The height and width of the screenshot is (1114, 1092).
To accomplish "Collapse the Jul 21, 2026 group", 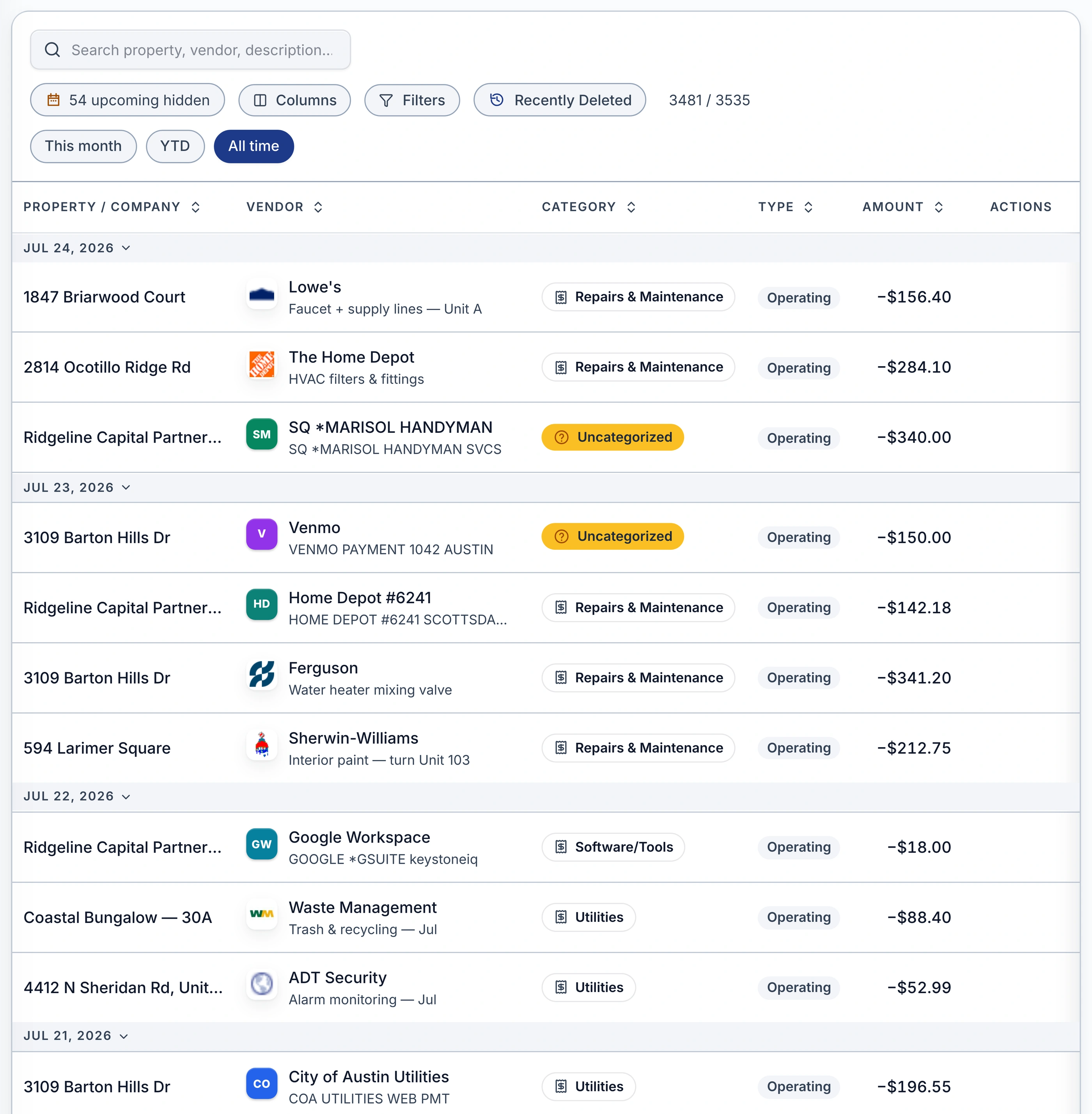I will pos(76,1036).
